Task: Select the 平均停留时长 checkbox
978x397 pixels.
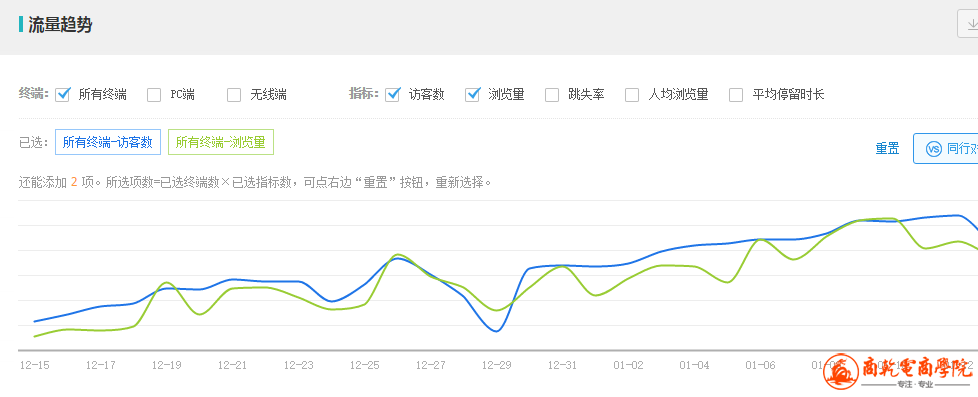Action: [736, 95]
